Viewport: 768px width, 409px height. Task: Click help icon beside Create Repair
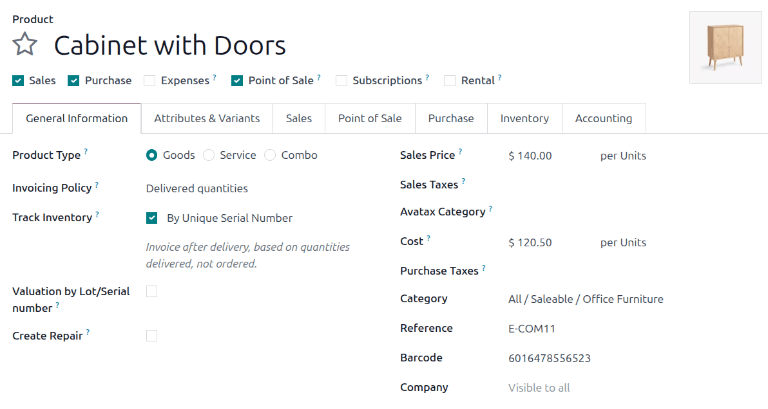[87, 332]
